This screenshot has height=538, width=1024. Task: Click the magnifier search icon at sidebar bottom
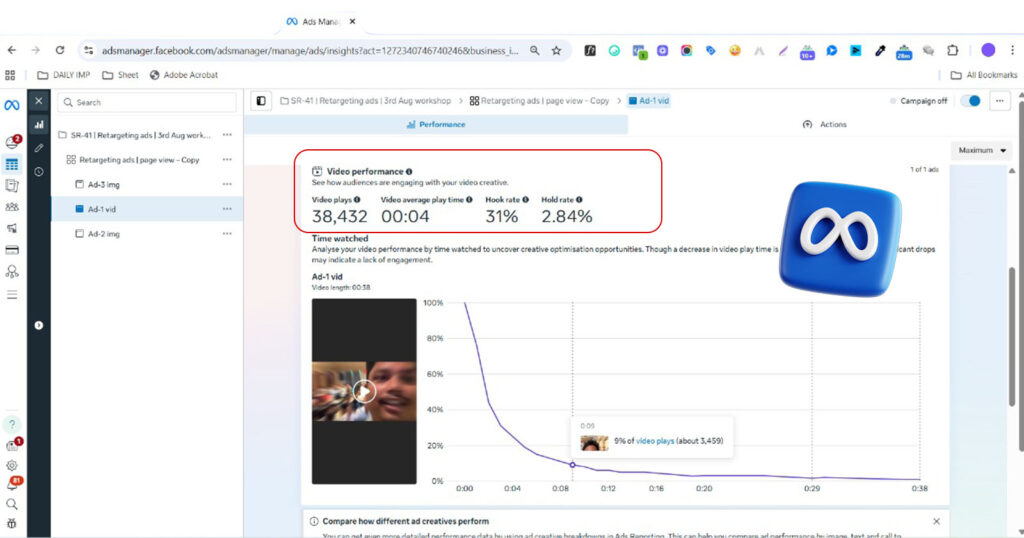click(x=12, y=504)
